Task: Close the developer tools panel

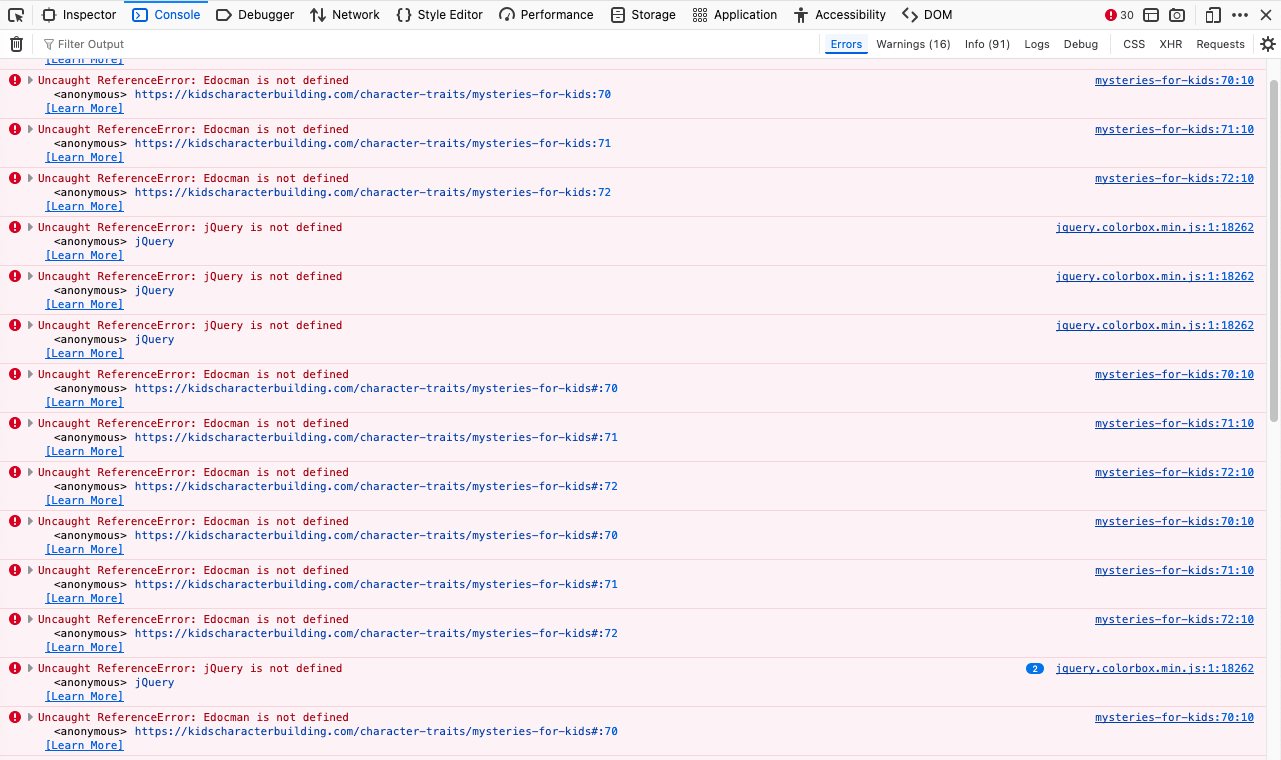Action: pyautogui.click(x=1266, y=15)
